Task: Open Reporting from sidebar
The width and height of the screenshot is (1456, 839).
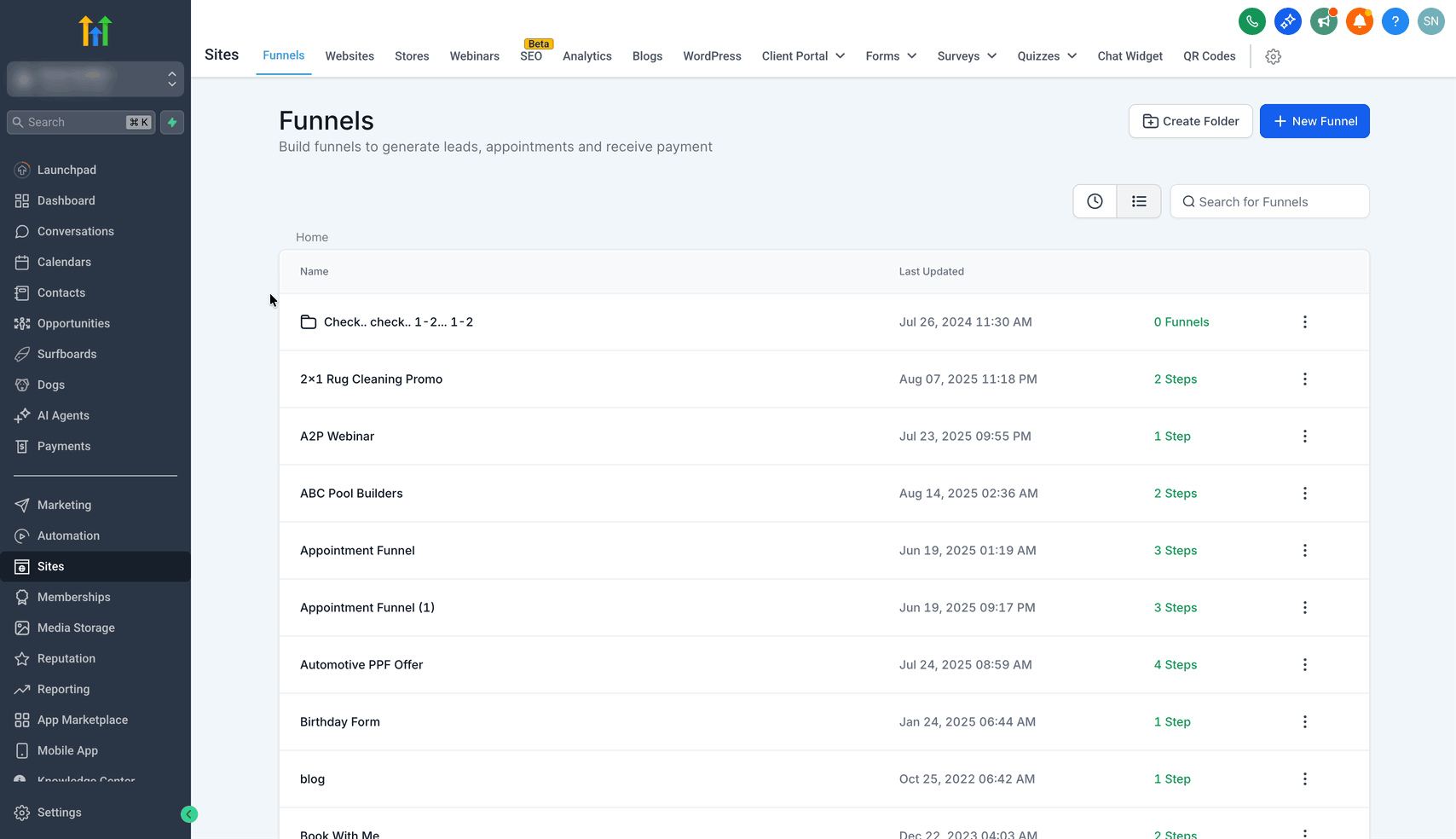Action: pyautogui.click(x=95, y=689)
